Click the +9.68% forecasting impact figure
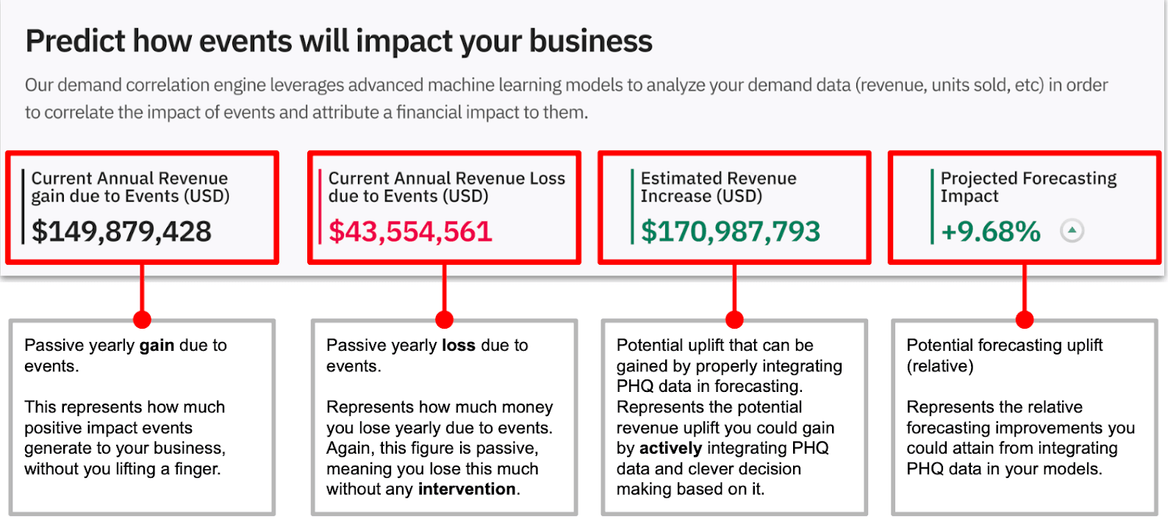1176x531 pixels. pyautogui.click(x=990, y=232)
